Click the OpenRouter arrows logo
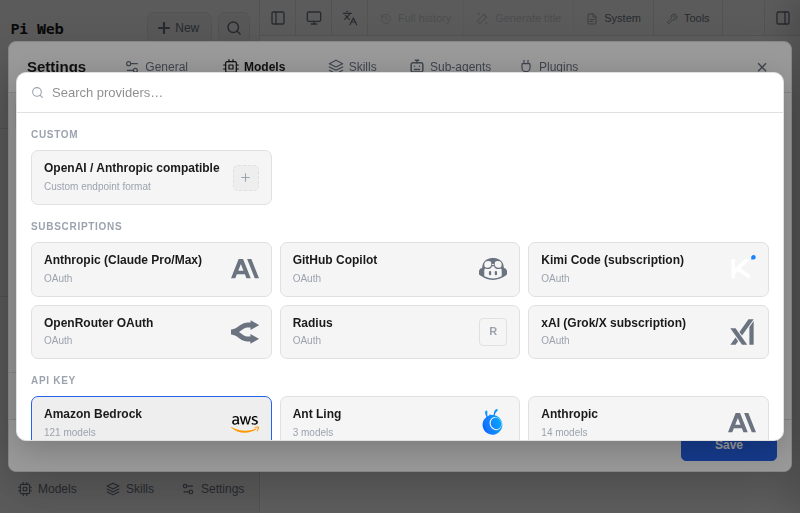Viewport: 800px width, 513px height. point(245,332)
